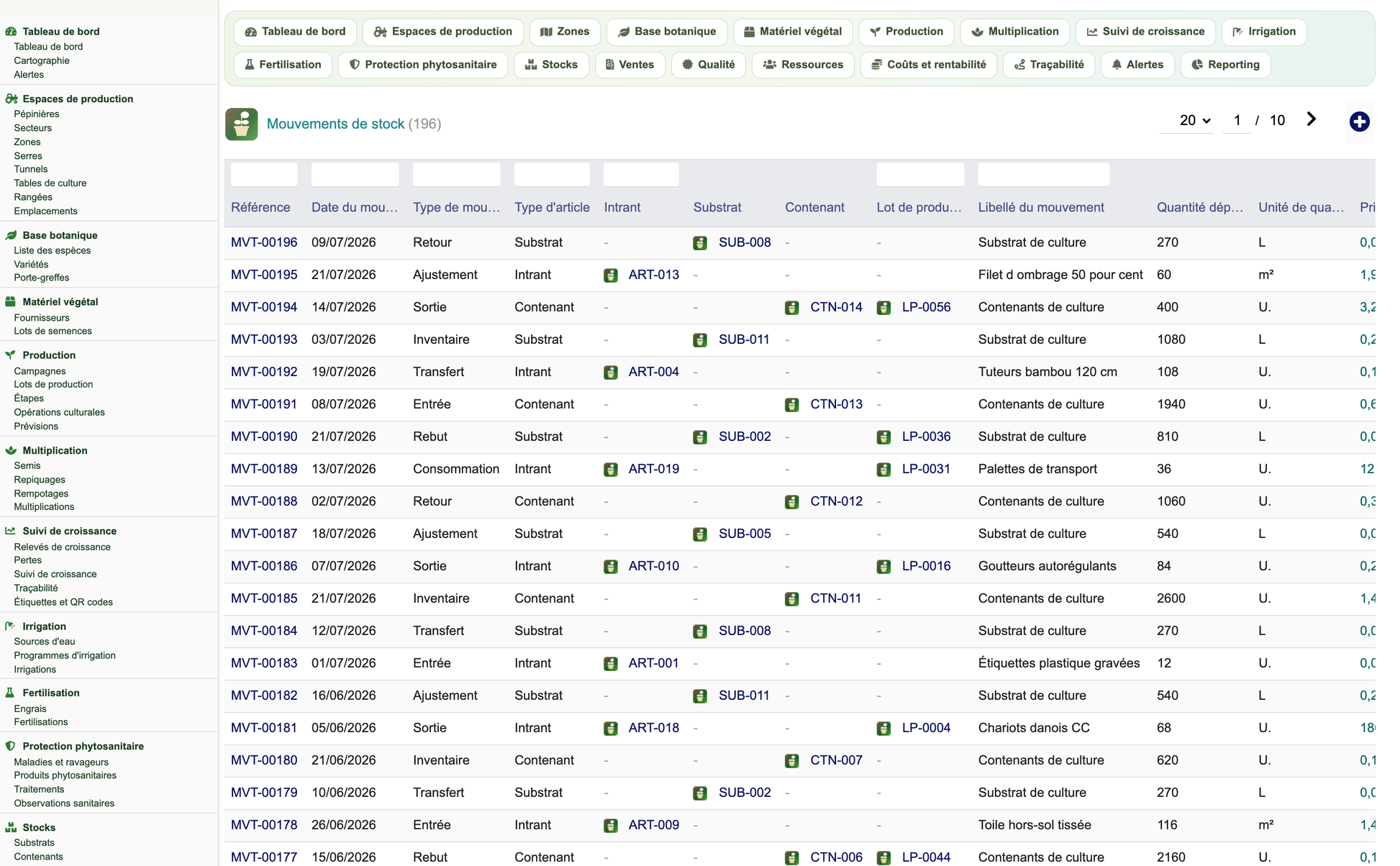Click the icon beside CTN-014 in row MVT-00194

click(x=792, y=308)
